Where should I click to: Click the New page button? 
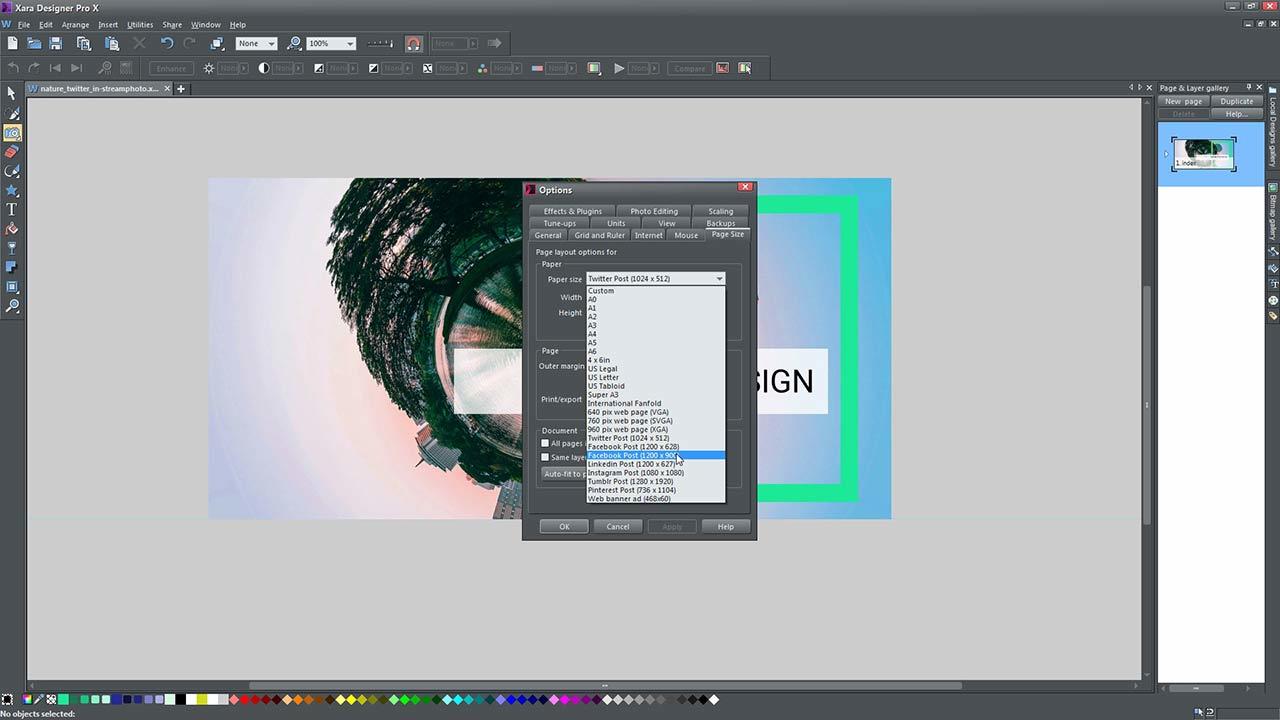(1183, 101)
